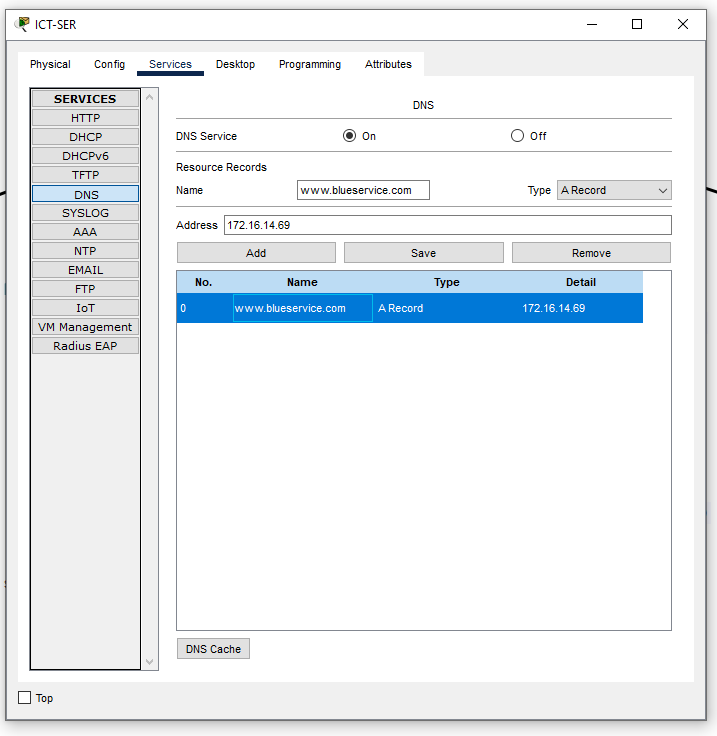Remove the selected DNS record
The image size is (717, 736).
coord(591,253)
